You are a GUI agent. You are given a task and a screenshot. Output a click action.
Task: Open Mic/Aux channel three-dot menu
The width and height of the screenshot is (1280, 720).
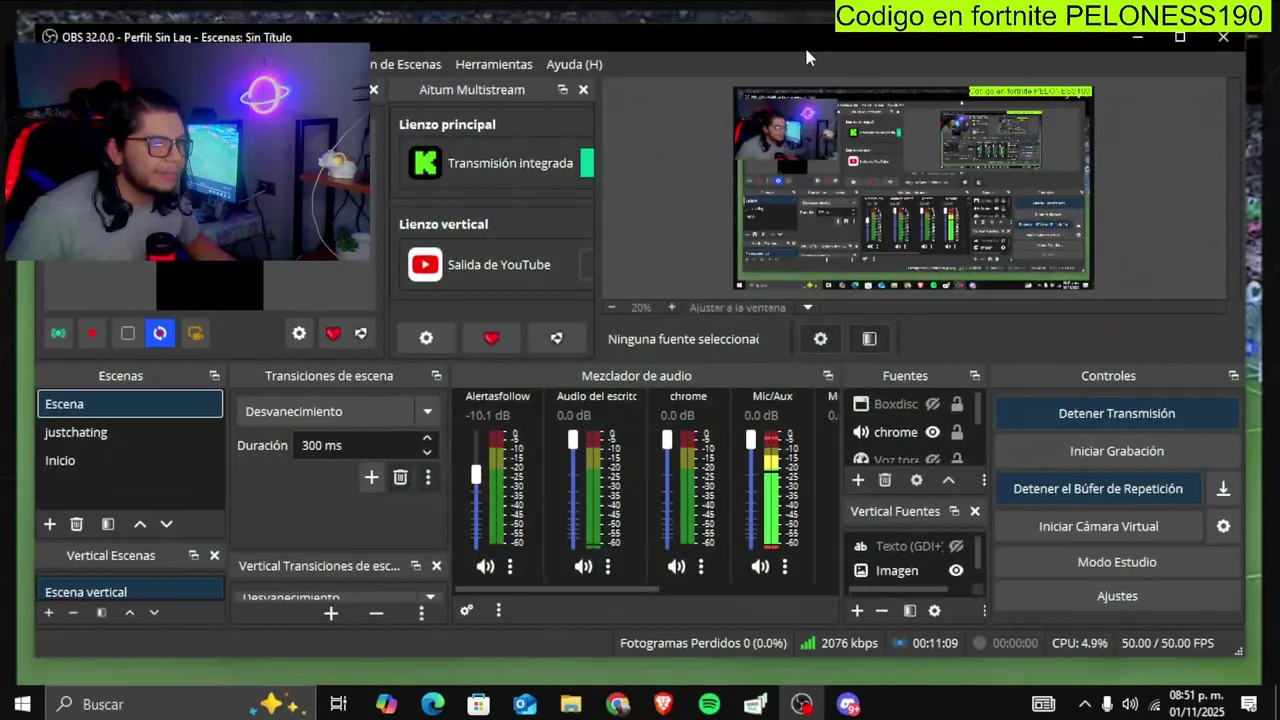pos(785,567)
